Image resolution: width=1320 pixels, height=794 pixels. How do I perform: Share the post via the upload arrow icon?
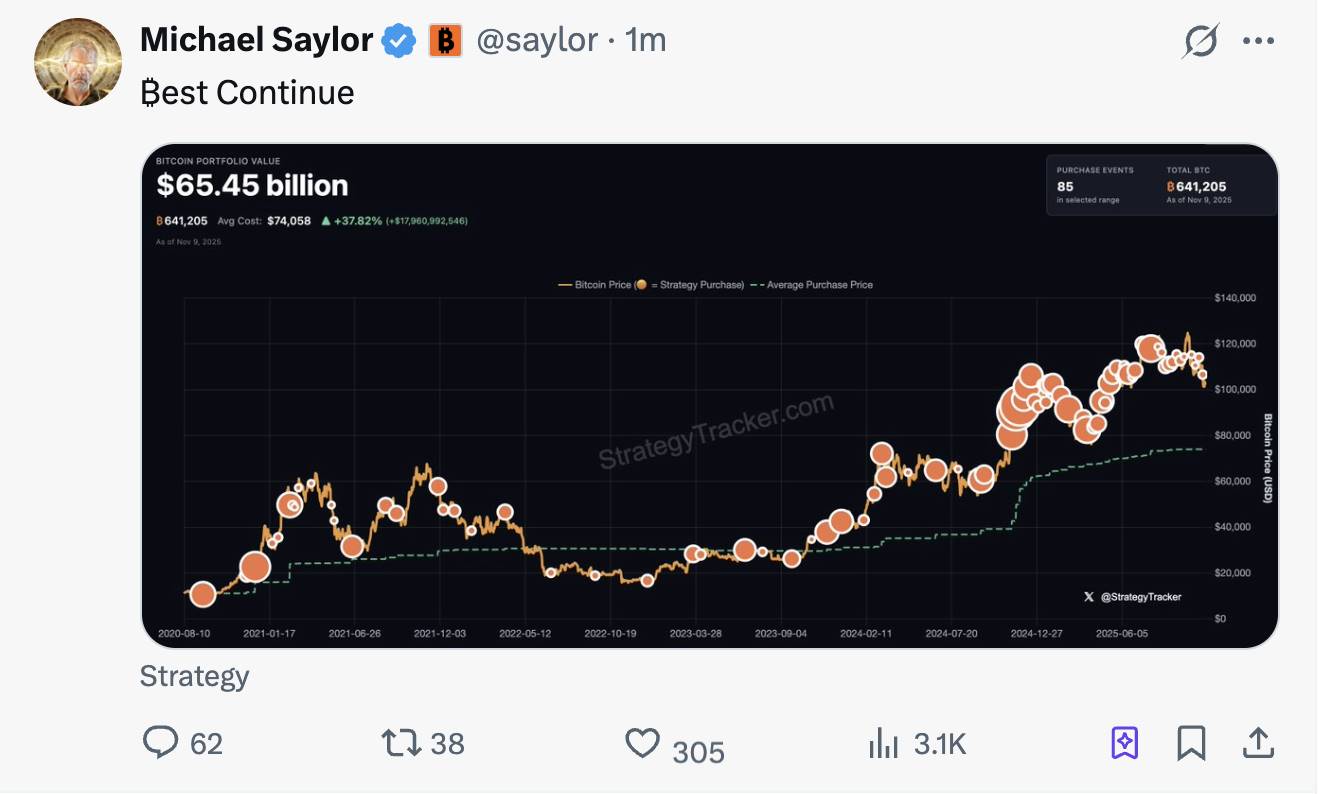coord(1258,743)
